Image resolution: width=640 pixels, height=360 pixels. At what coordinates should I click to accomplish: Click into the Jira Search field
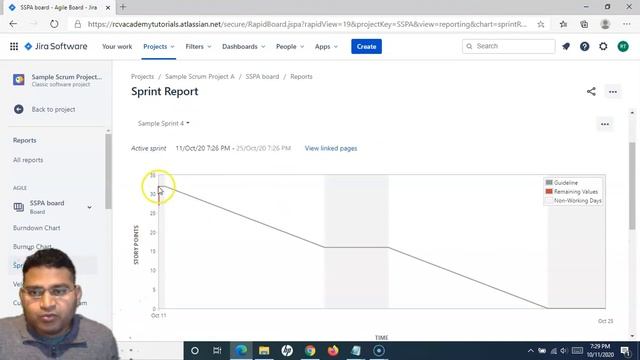[509, 46]
